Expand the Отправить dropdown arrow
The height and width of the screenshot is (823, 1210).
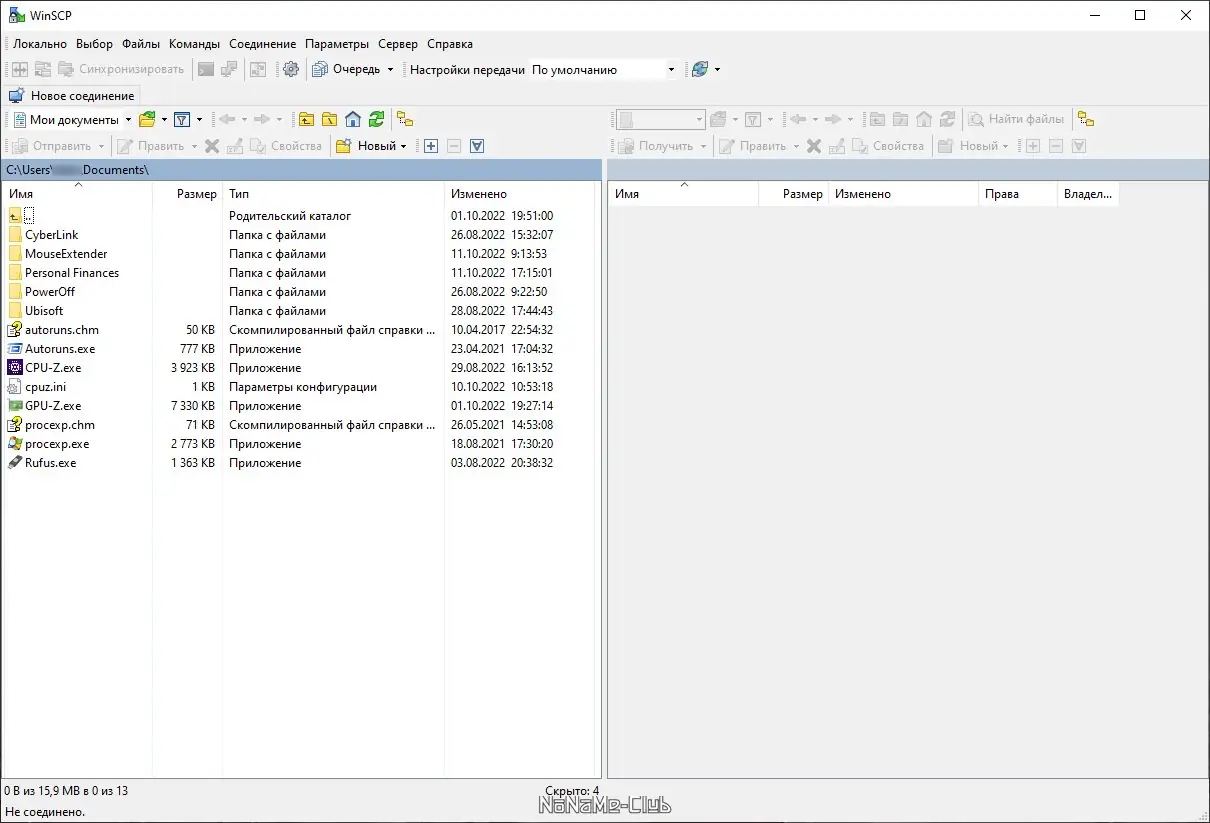[x=101, y=146]
